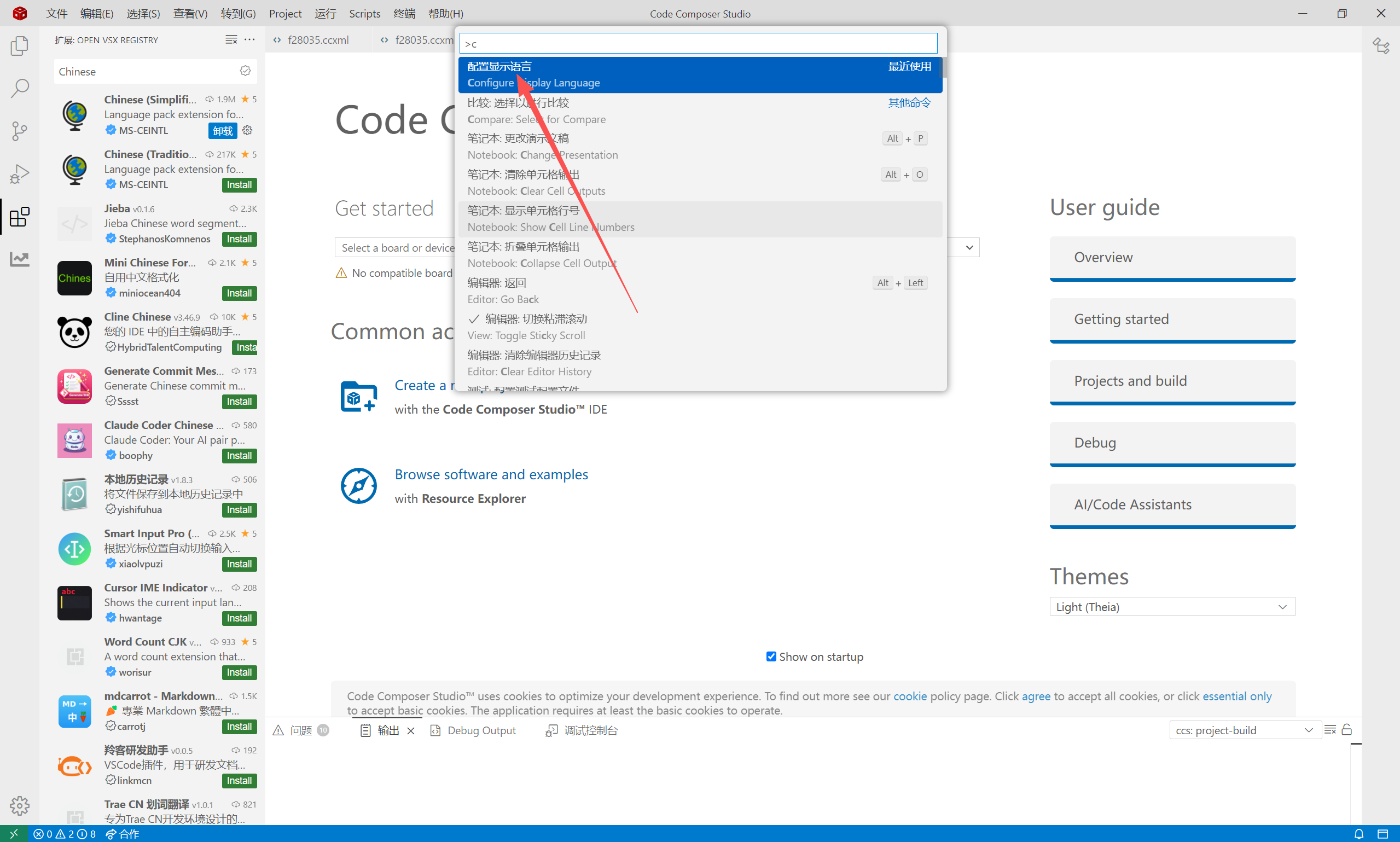The height and width of the screenshot is (842, 1400).
Task: Open the Run and Debug view icon
Action: click(19, 173)
